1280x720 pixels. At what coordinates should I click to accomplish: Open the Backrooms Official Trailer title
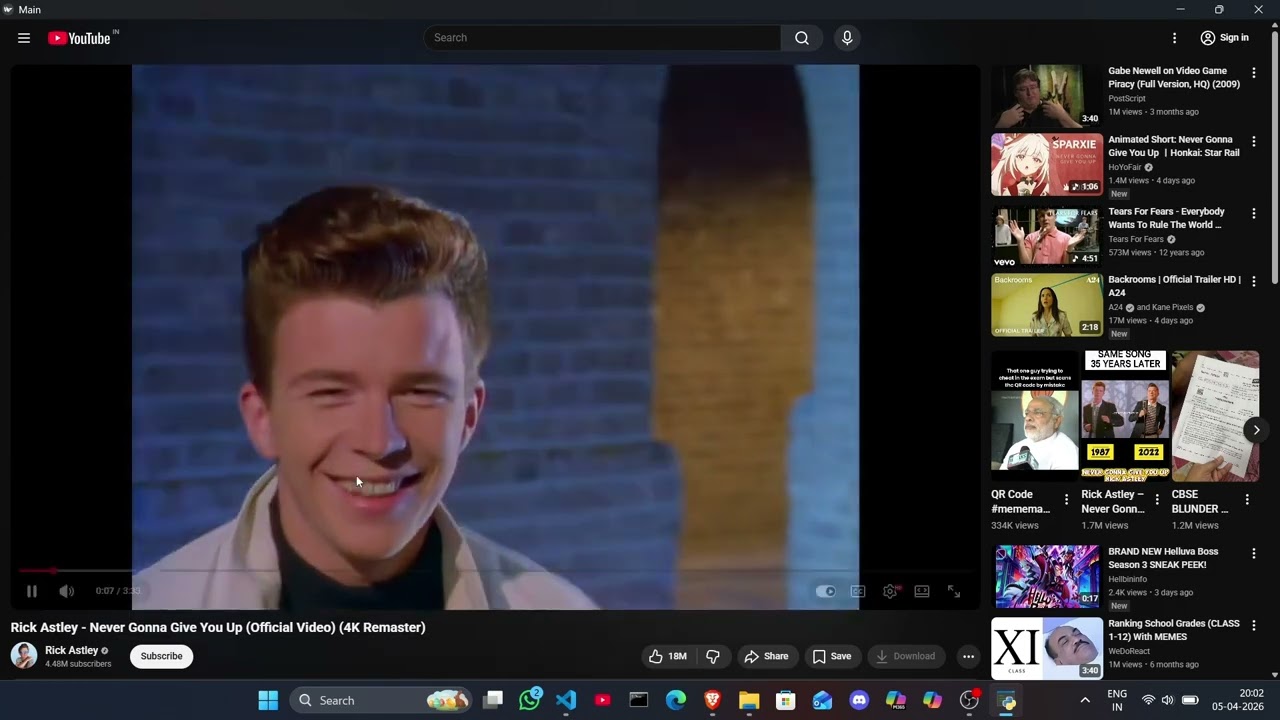point(1174,286)
